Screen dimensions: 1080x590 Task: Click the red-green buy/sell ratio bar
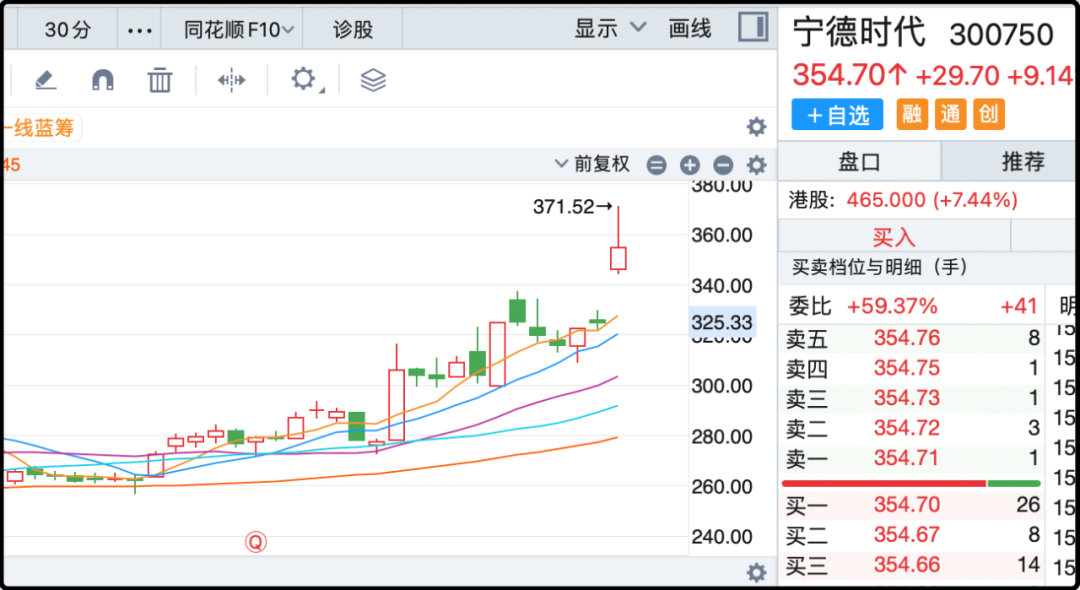pyautogui.click(x=910, y=483)
